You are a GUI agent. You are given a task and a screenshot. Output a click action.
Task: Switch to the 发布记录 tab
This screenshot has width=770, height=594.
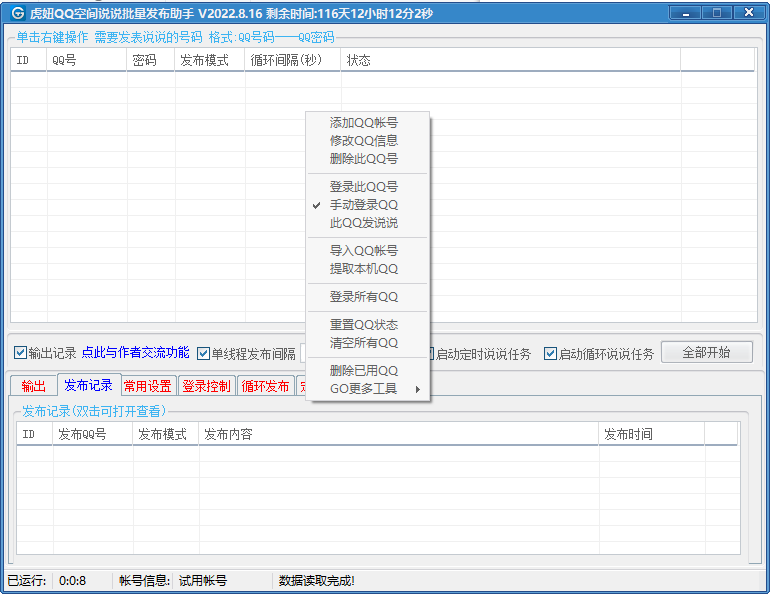click(x=89, y=385)
